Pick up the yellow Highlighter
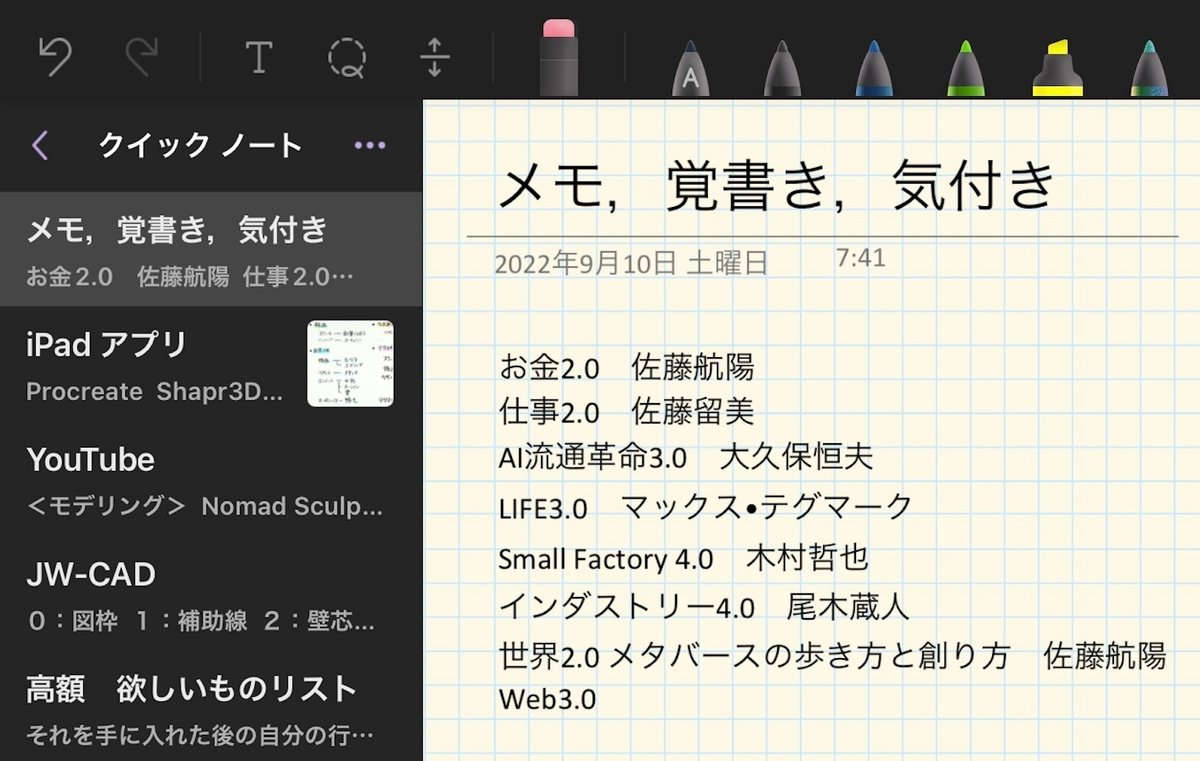The height and width of the screenshot is (761, 1200). (1058, 60)
